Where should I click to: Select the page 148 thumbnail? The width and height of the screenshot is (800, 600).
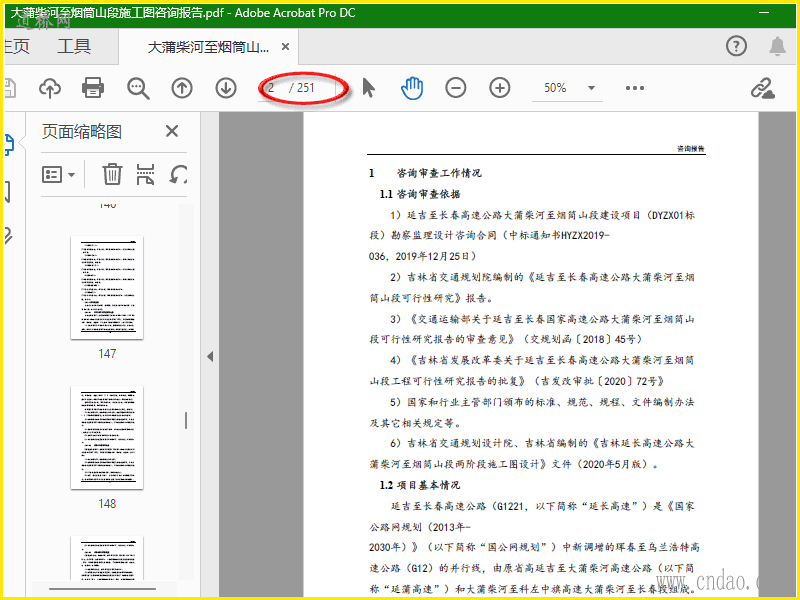(107, 438)
